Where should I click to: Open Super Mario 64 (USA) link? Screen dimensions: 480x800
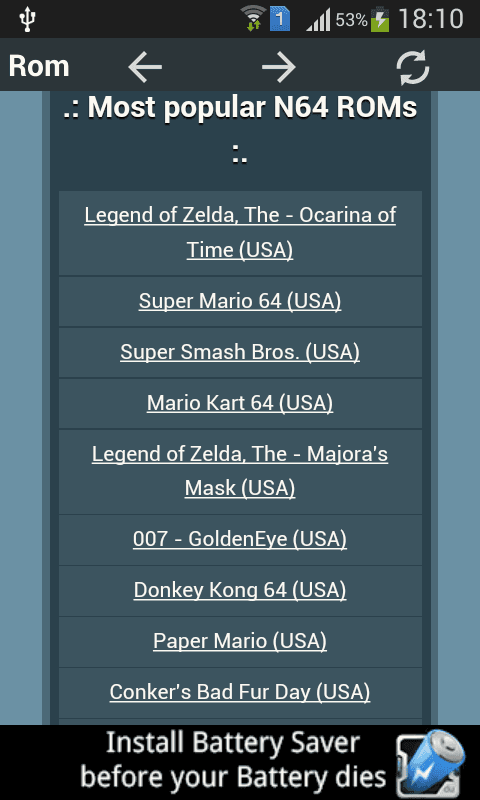click(x=240, y=301)
